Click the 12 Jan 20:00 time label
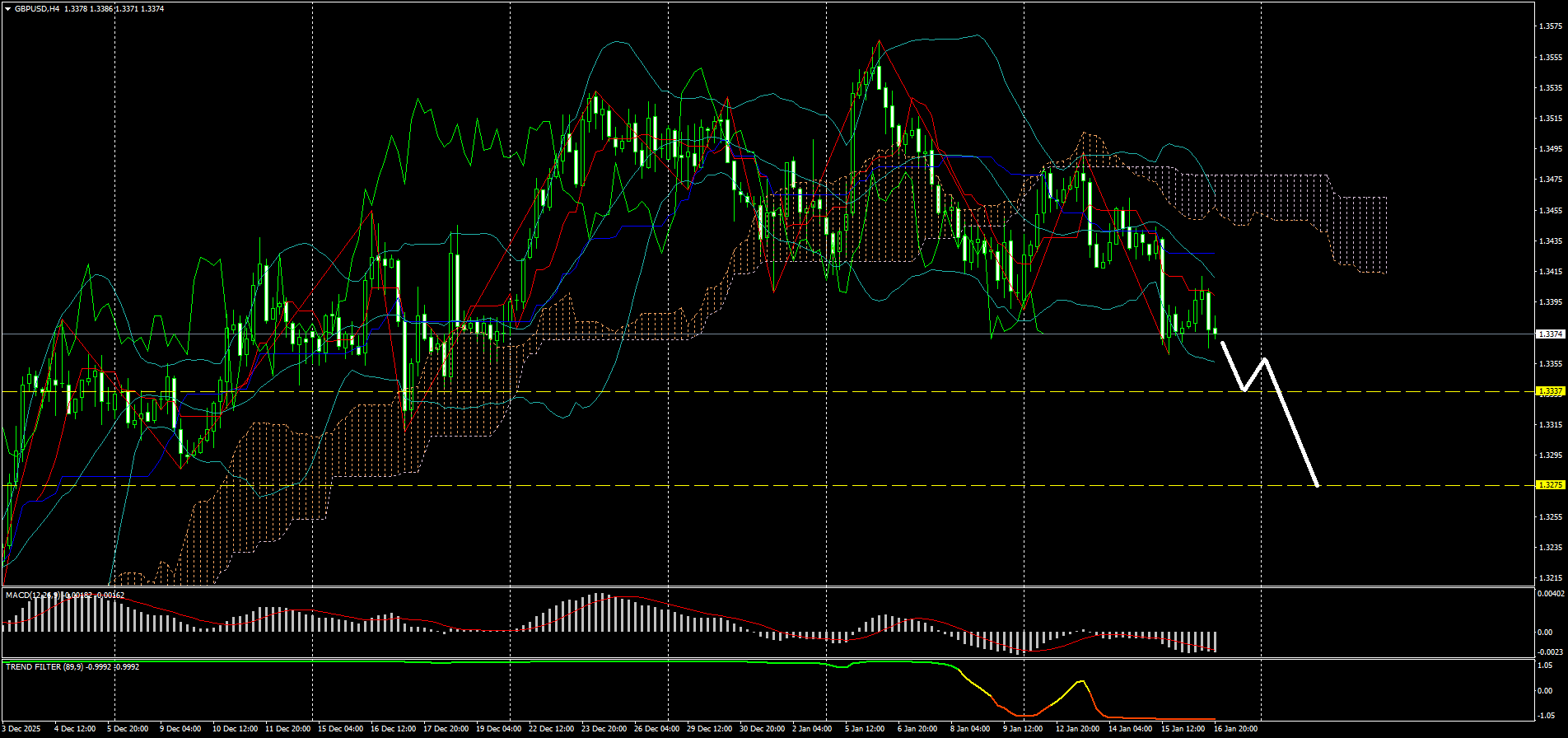 [x=1077, y=729]
